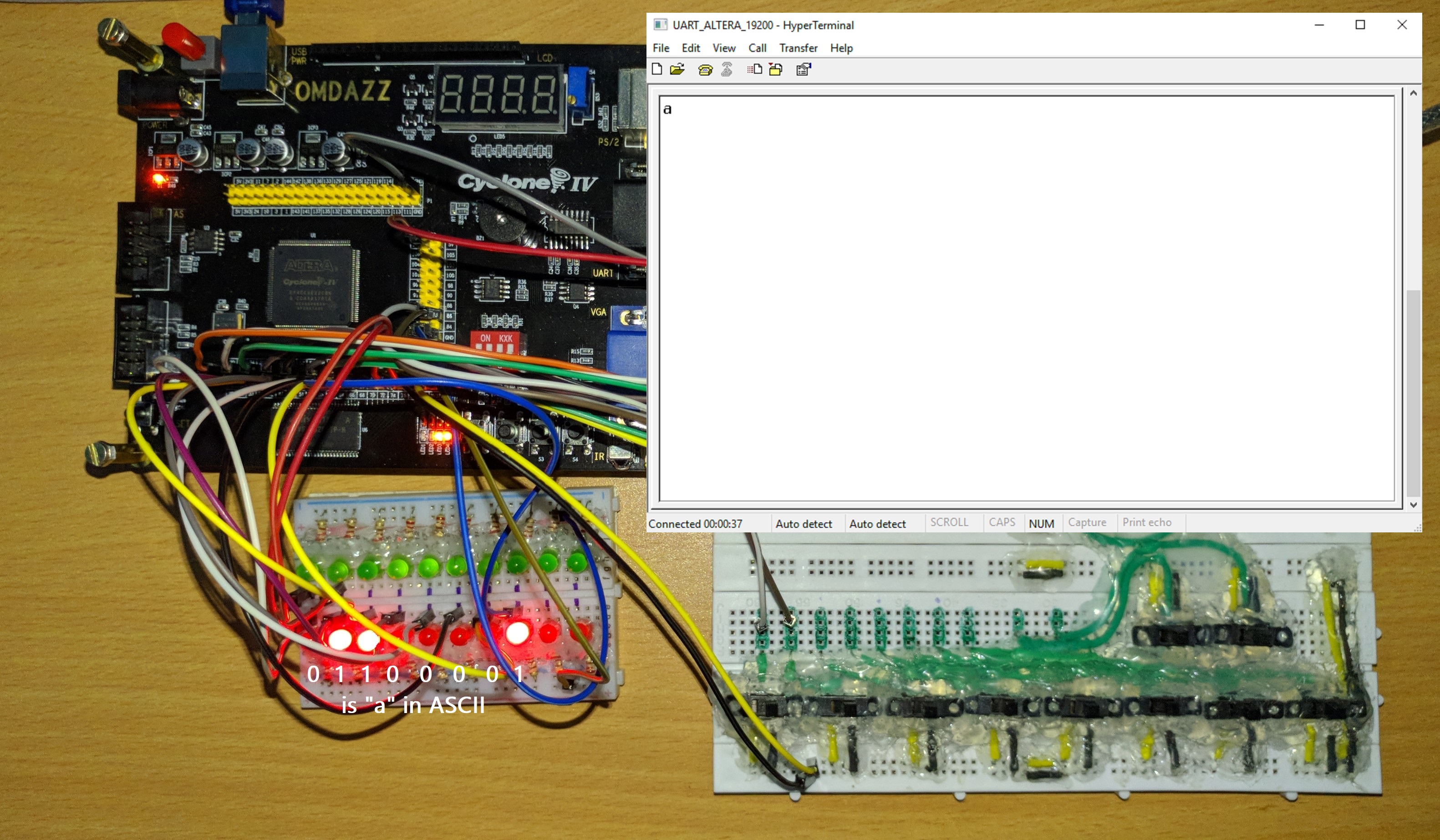The image size is (1440, 840).
Task: Click the Properties toolbar icon
Action: [x=804, y=69]
